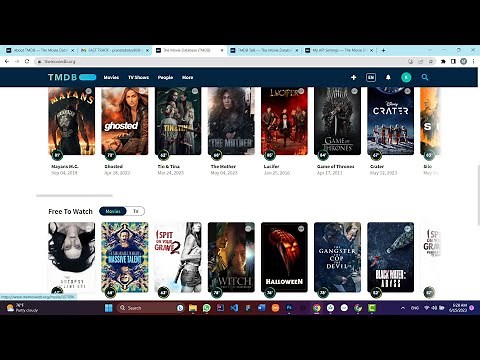The width and height of the screenshot is (480, 360).
Task: Open the green user profile avatar
Action: [406, 77]
